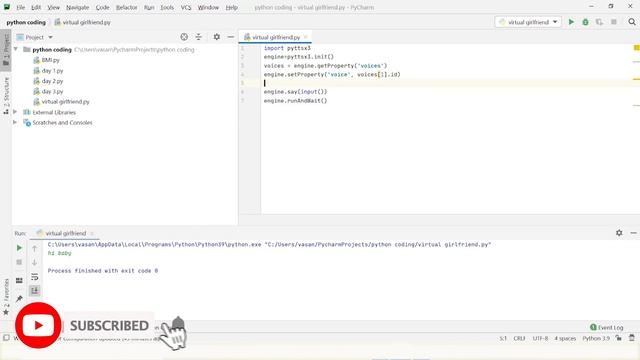Click the script path link in console
The image size is (640, 360).
[377, 244]
